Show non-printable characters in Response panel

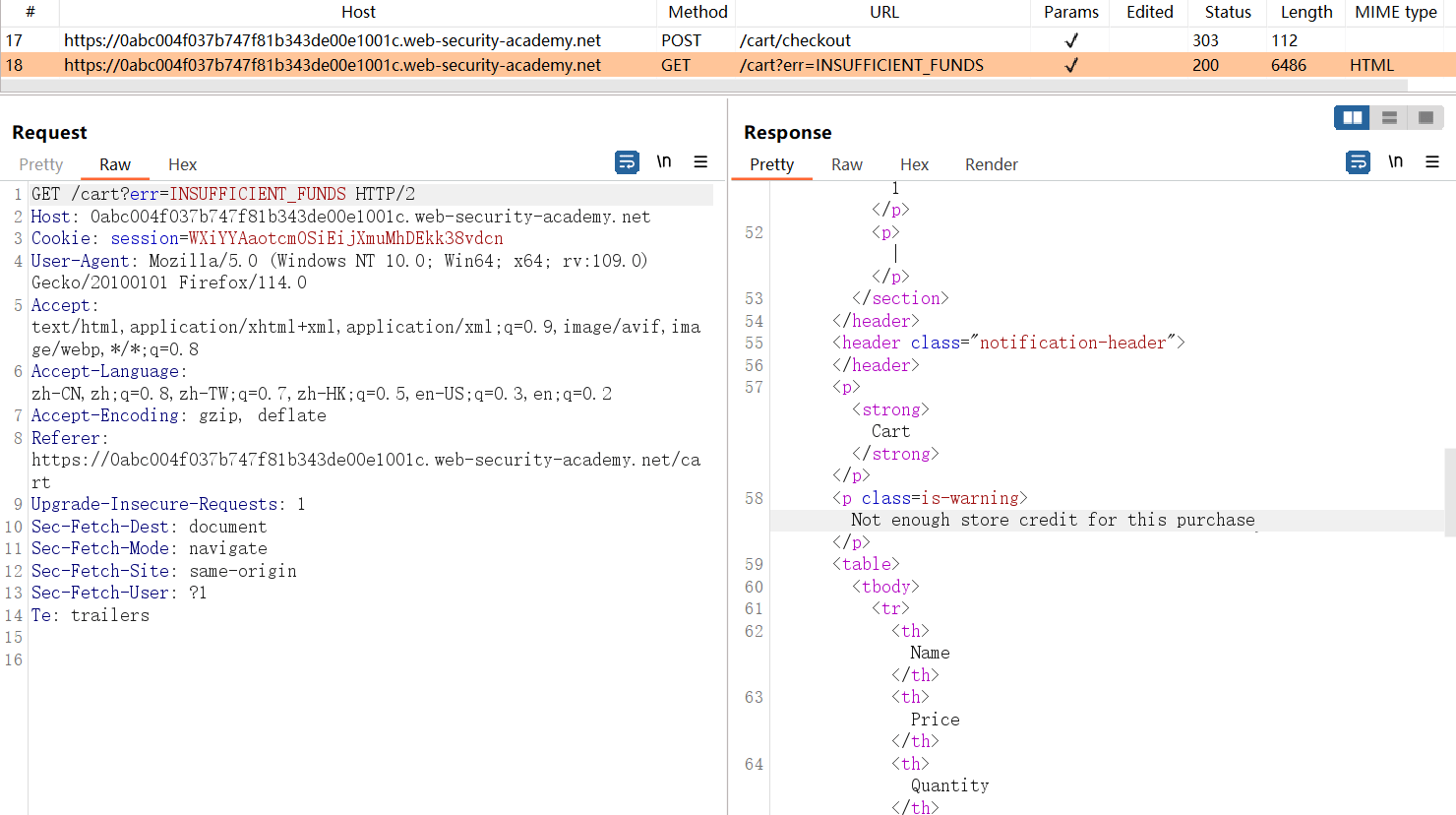click(1395, 162)
